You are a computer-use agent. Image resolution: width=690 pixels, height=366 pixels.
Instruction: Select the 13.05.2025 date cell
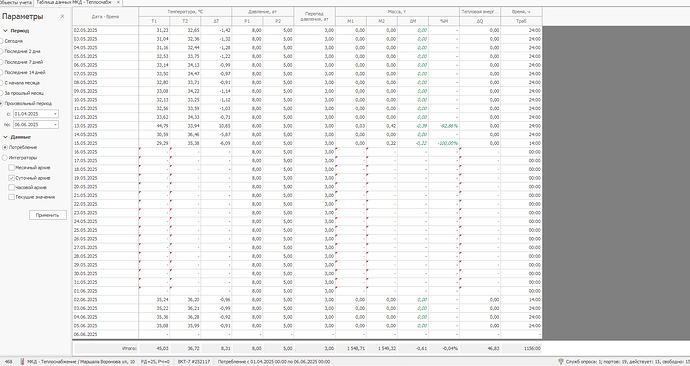[106, 126]
